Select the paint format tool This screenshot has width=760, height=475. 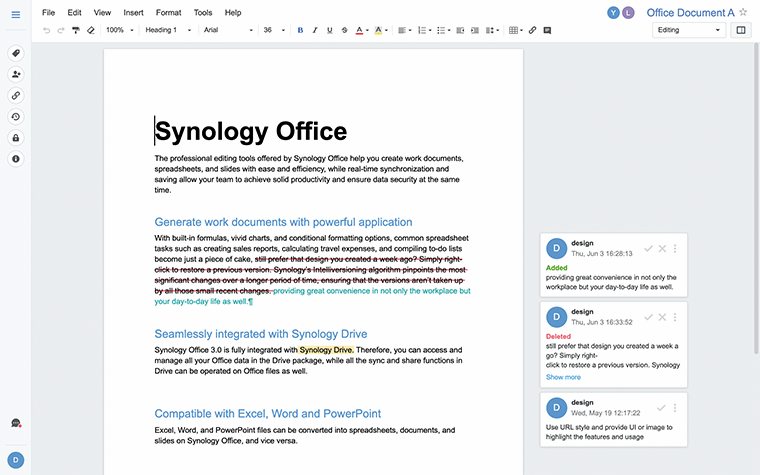pyautogui.click(x=76, y=30)
